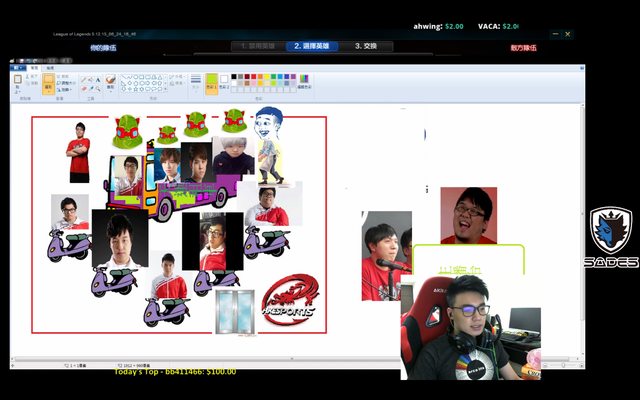This screenshot has width=640, height=400.
Task: Expand the Paint file menu button
Action: pyautogui.click(x=17, y=68)
